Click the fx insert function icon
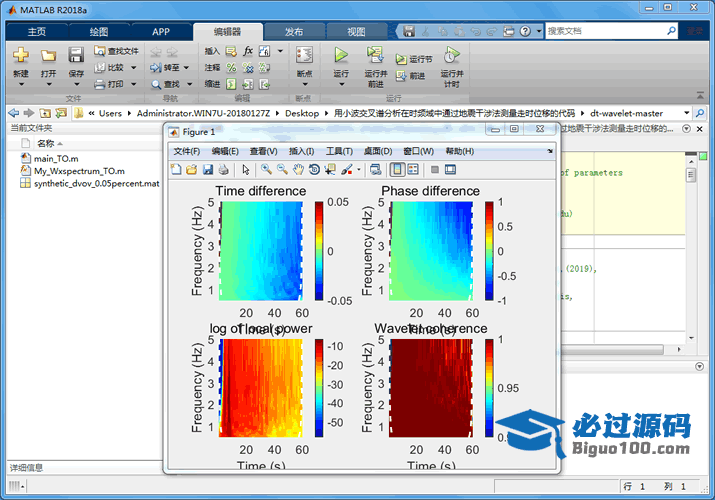Viewport: 715px width, 500px height. tap(248, 51)
